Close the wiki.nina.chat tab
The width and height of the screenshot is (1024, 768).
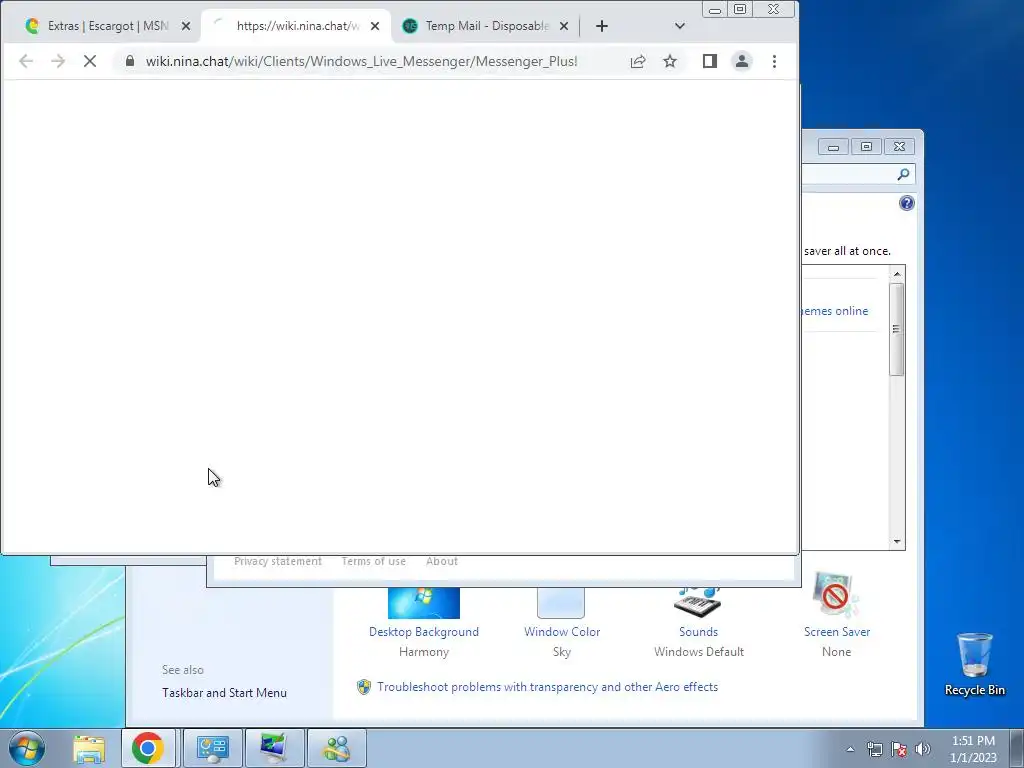[x=375, y=26]
